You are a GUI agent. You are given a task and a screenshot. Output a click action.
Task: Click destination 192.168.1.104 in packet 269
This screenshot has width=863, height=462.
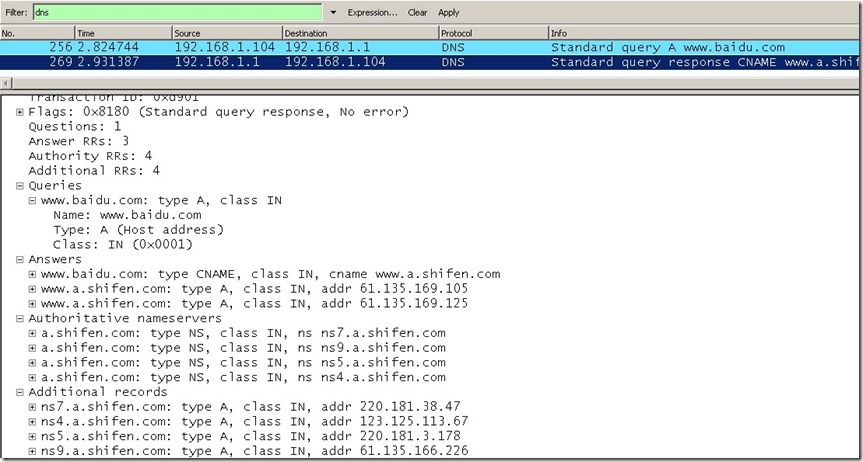(x=335, y=62)
